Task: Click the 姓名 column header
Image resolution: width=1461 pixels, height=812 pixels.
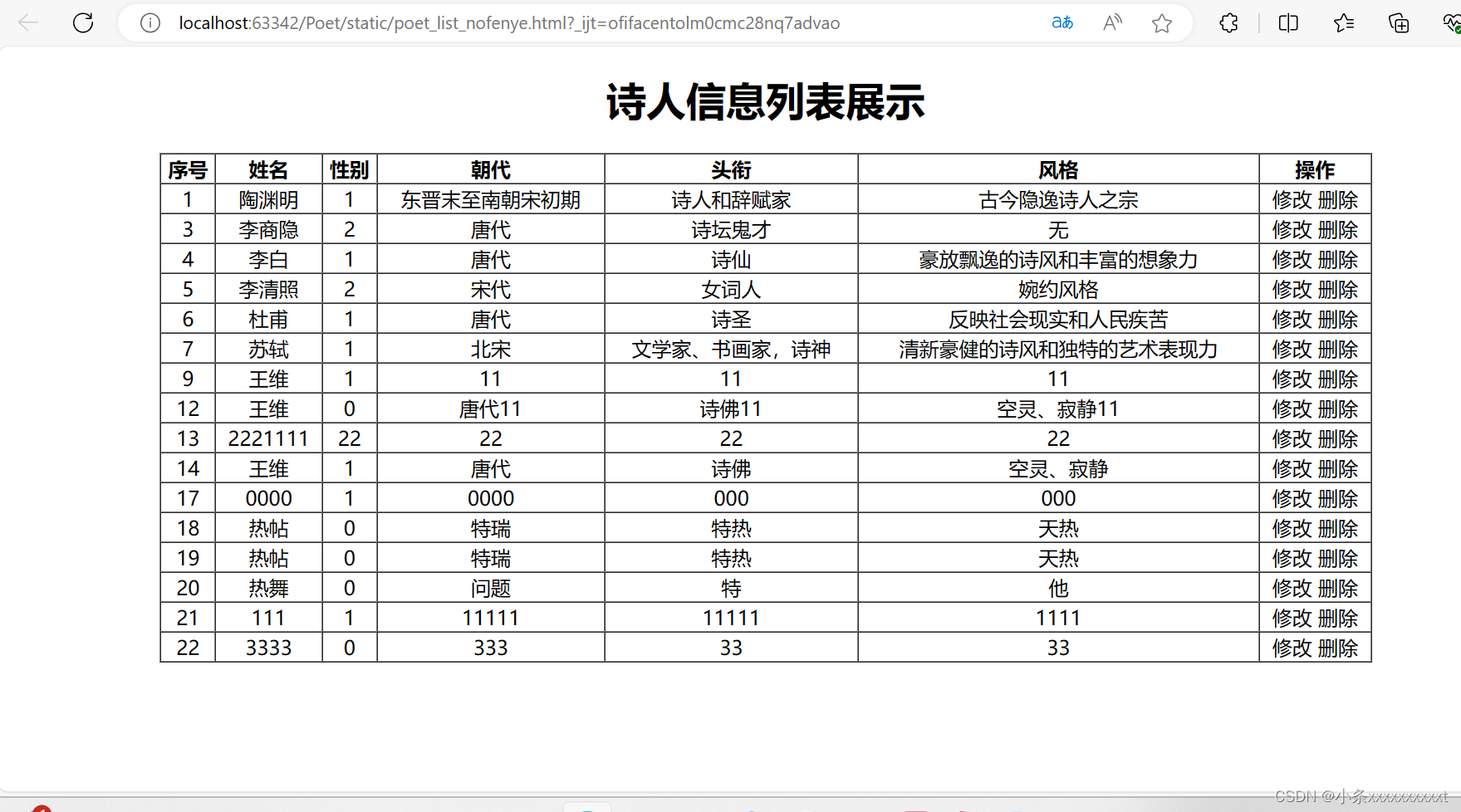Action: coord(268,170)
